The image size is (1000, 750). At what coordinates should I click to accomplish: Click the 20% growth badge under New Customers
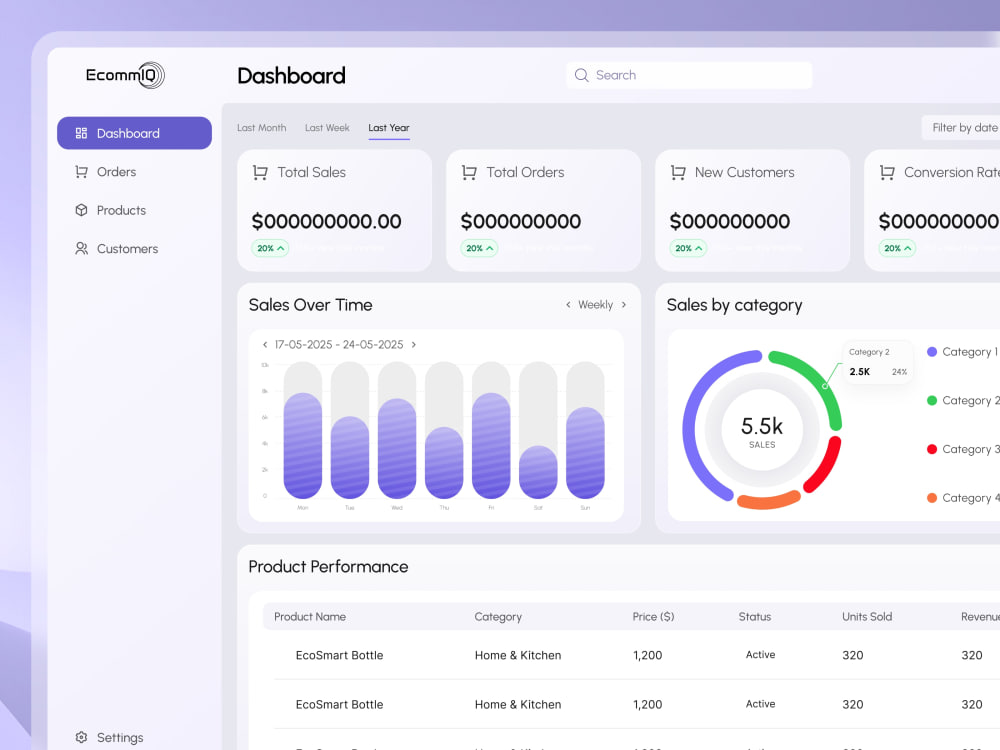click(688, 248)
